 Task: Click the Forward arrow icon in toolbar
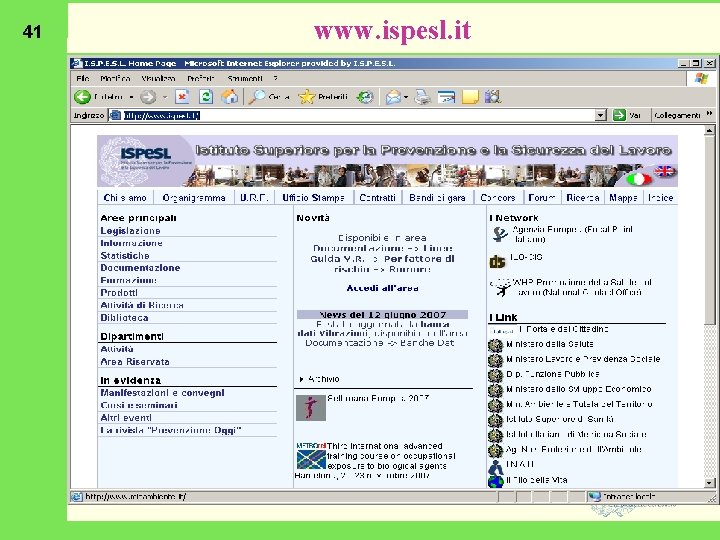[x=148, y=97]
